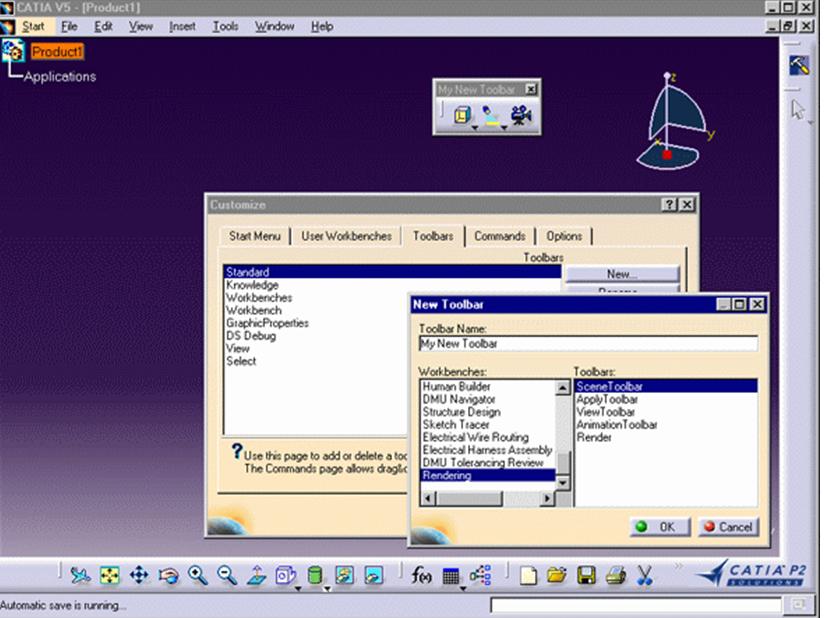826x618 pixels.
Task: Open the Window menu
Action: (x=274, y=26)
